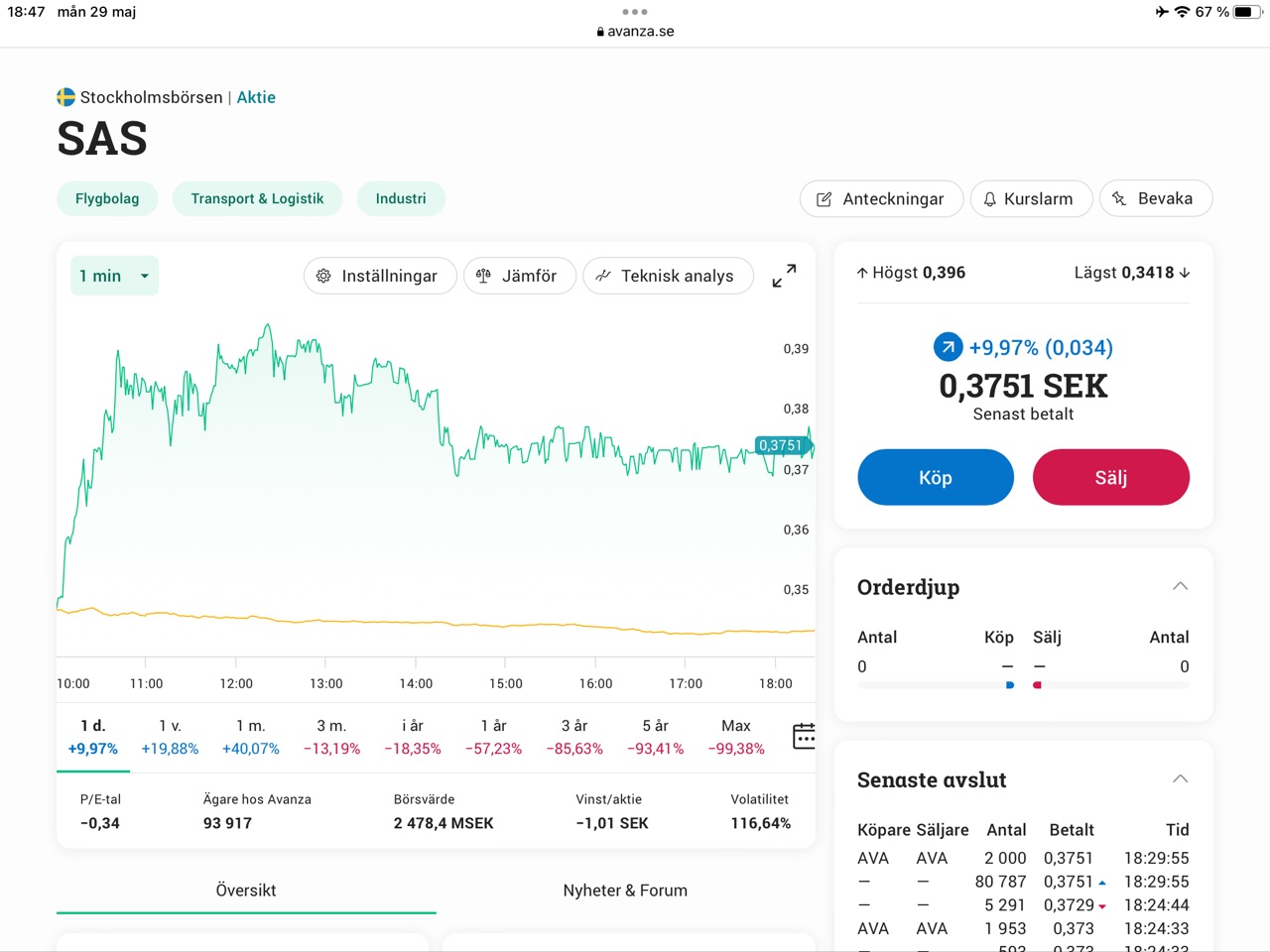1270x952 pixels.
Task: Collapse the Senaste avslut section
Action: tap(1180, 778)
